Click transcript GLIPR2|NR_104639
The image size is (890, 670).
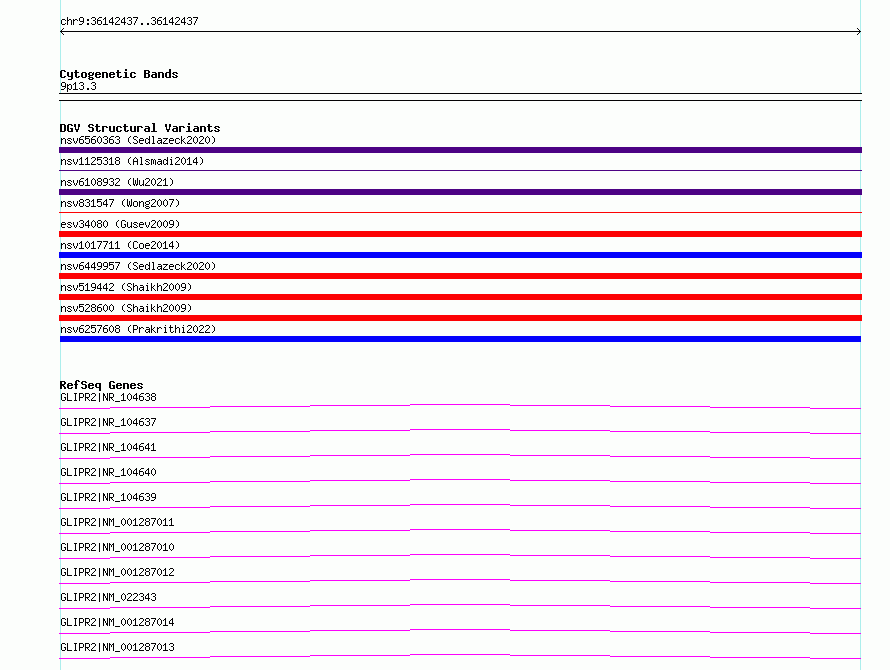pyautogui.click(x=108, y=497)
